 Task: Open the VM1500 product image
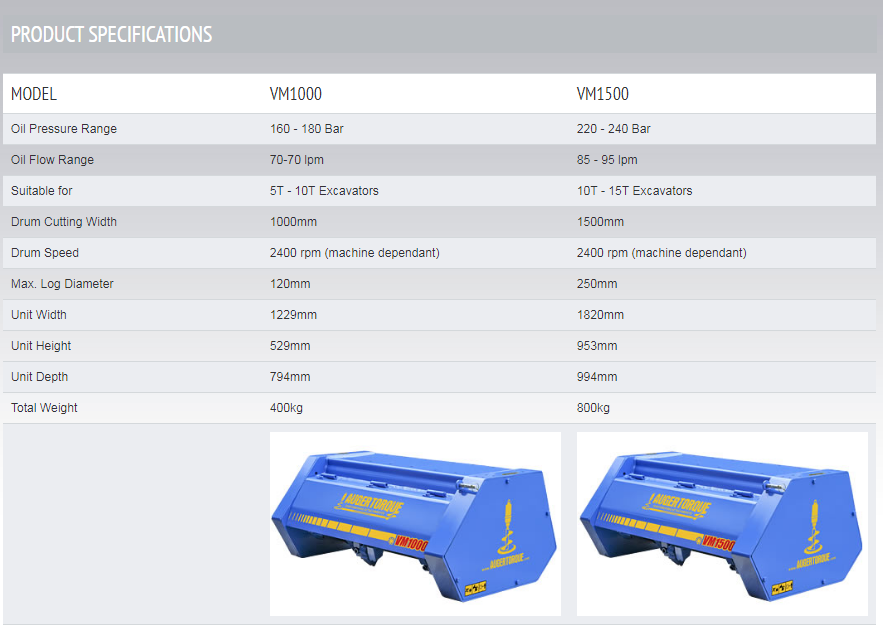(x=722, y=524)
